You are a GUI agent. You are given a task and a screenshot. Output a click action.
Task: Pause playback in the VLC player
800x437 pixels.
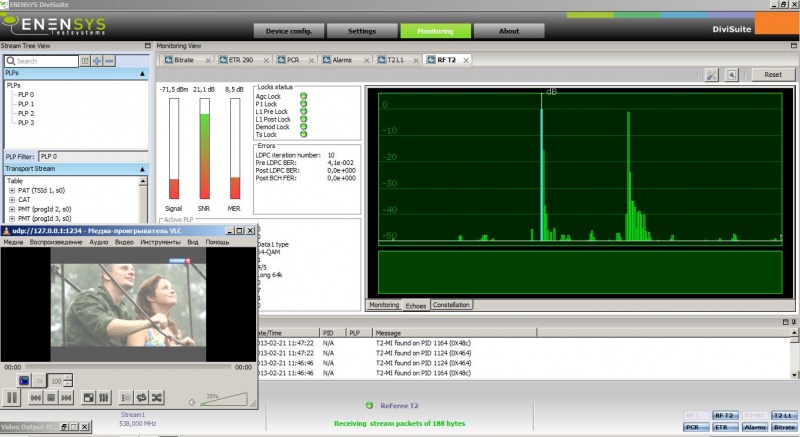[13, 397]
